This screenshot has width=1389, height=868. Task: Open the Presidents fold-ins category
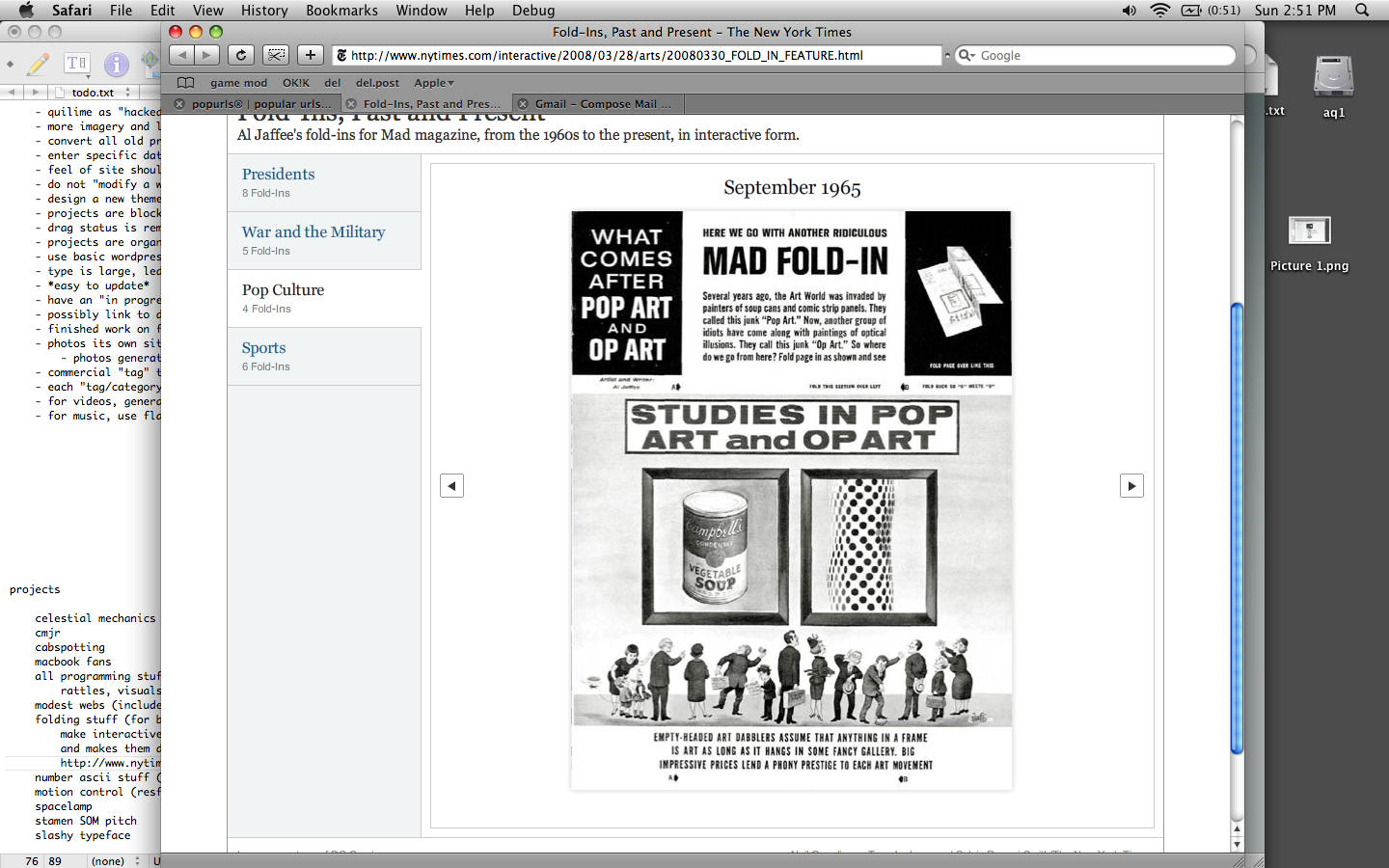click(x=324, y=182)
